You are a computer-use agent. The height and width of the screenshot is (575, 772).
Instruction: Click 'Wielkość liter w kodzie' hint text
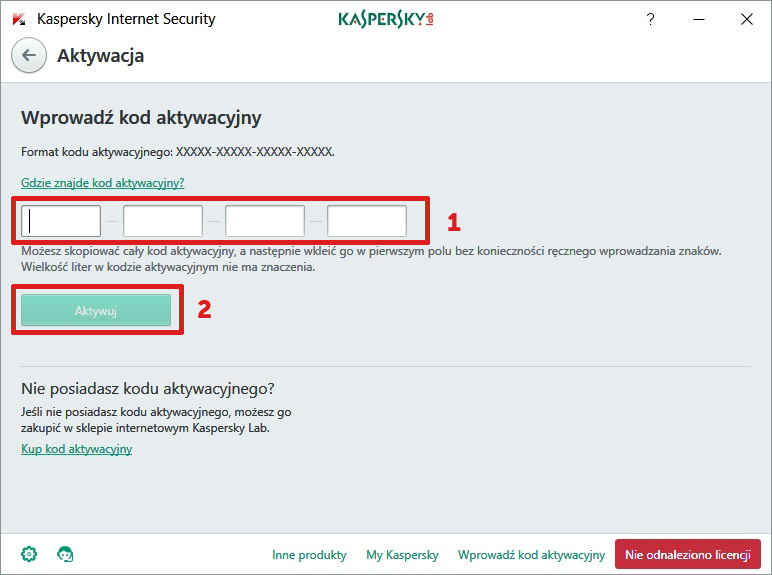point(168,267)
